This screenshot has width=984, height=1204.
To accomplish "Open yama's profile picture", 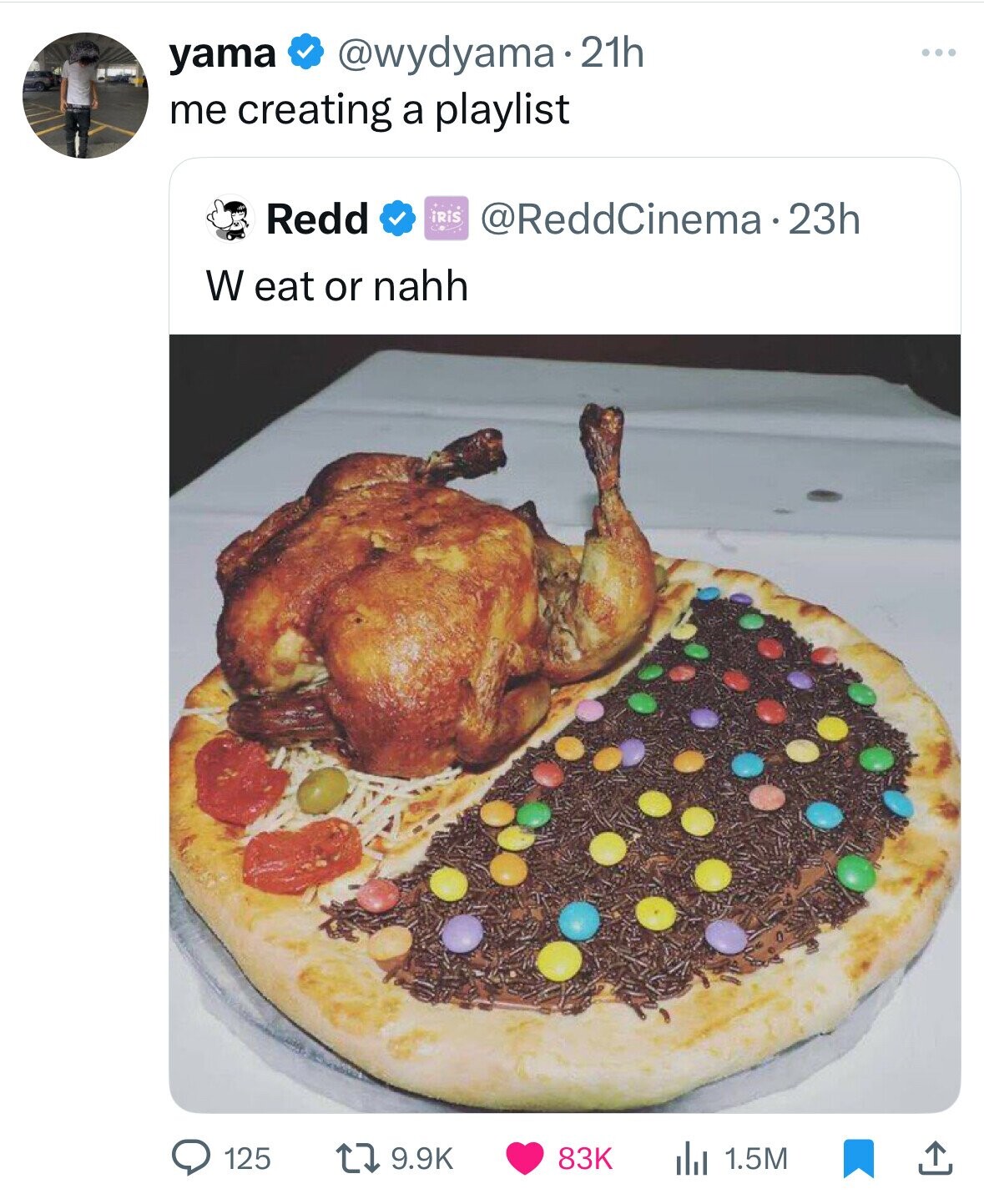I will [84, 95].
